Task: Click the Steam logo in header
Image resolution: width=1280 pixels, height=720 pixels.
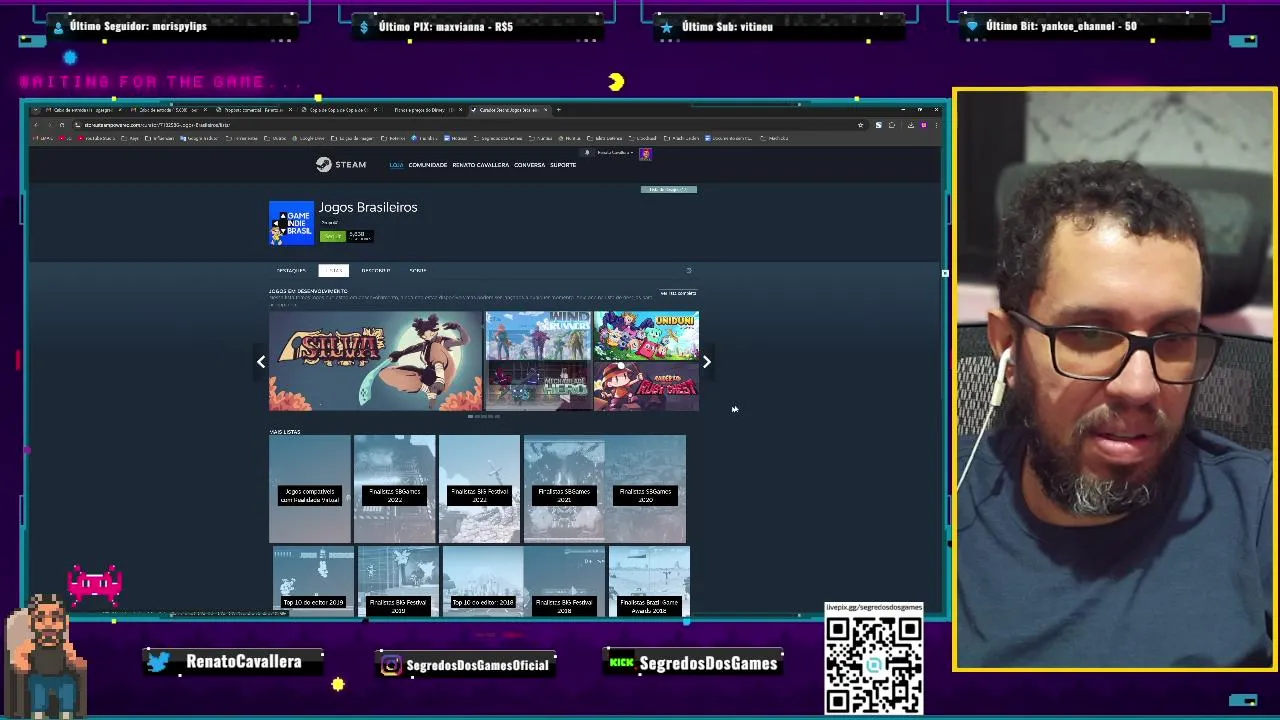Action: pyautogui.click(x=341, y=165)
